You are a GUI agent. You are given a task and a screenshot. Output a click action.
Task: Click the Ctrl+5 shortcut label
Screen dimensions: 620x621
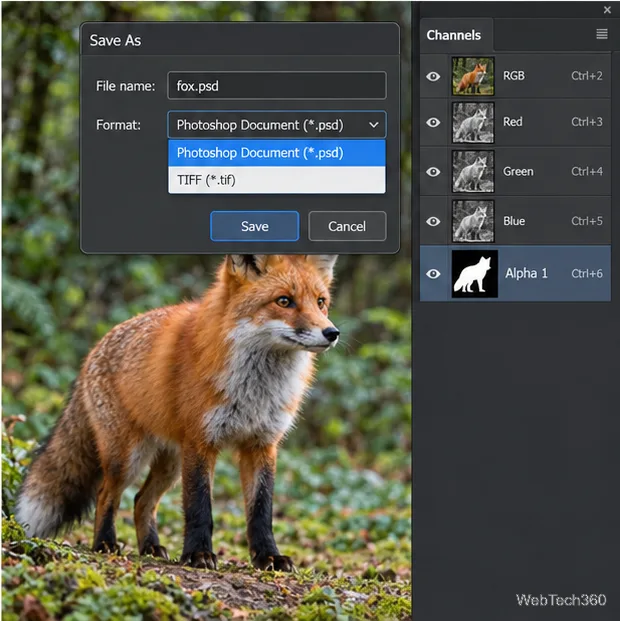pos(587,221)
